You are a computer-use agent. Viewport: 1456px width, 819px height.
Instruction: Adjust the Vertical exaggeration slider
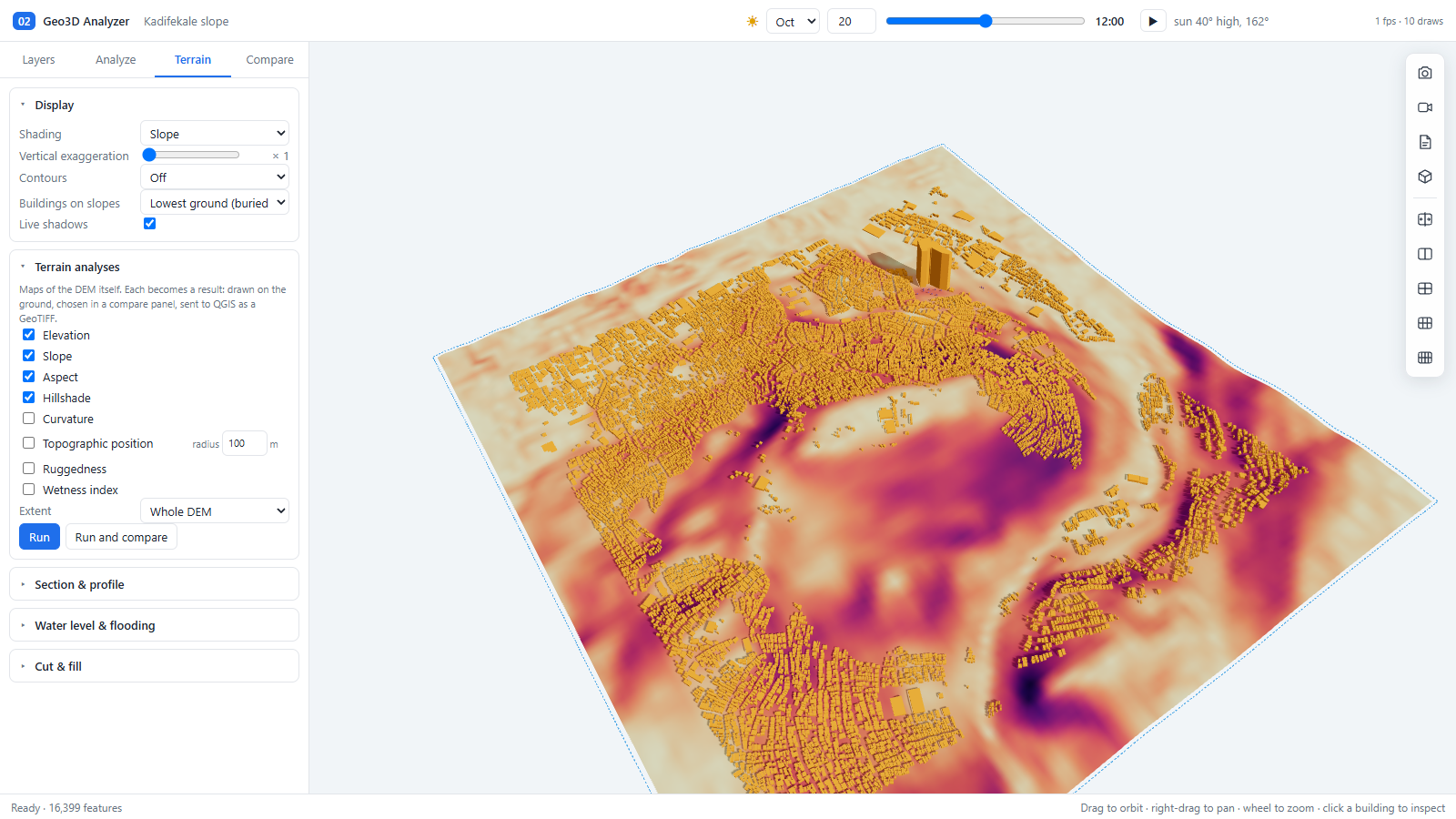[x=191, y=156]
